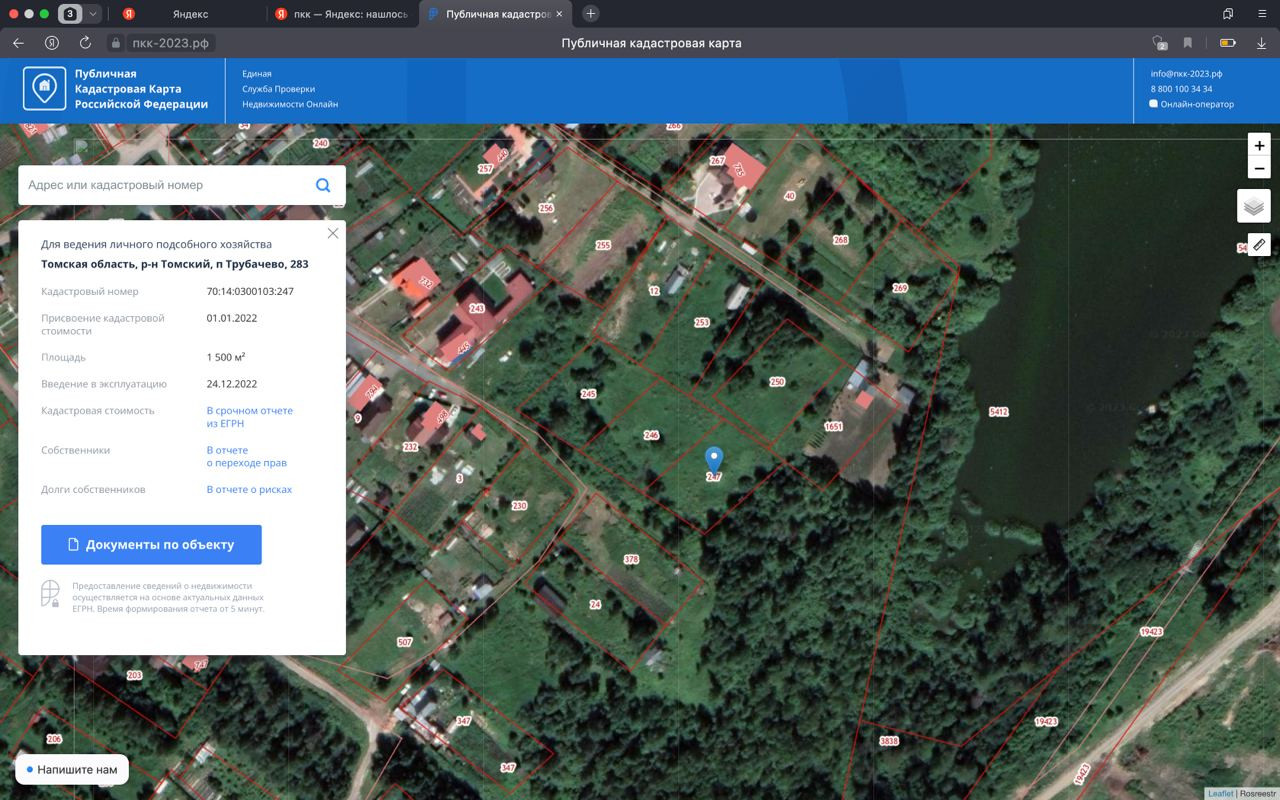The image size is (1280, 800).
Task: Select the ruler measurement tool
Action: pyautogui.click(x=1259, y=244)
